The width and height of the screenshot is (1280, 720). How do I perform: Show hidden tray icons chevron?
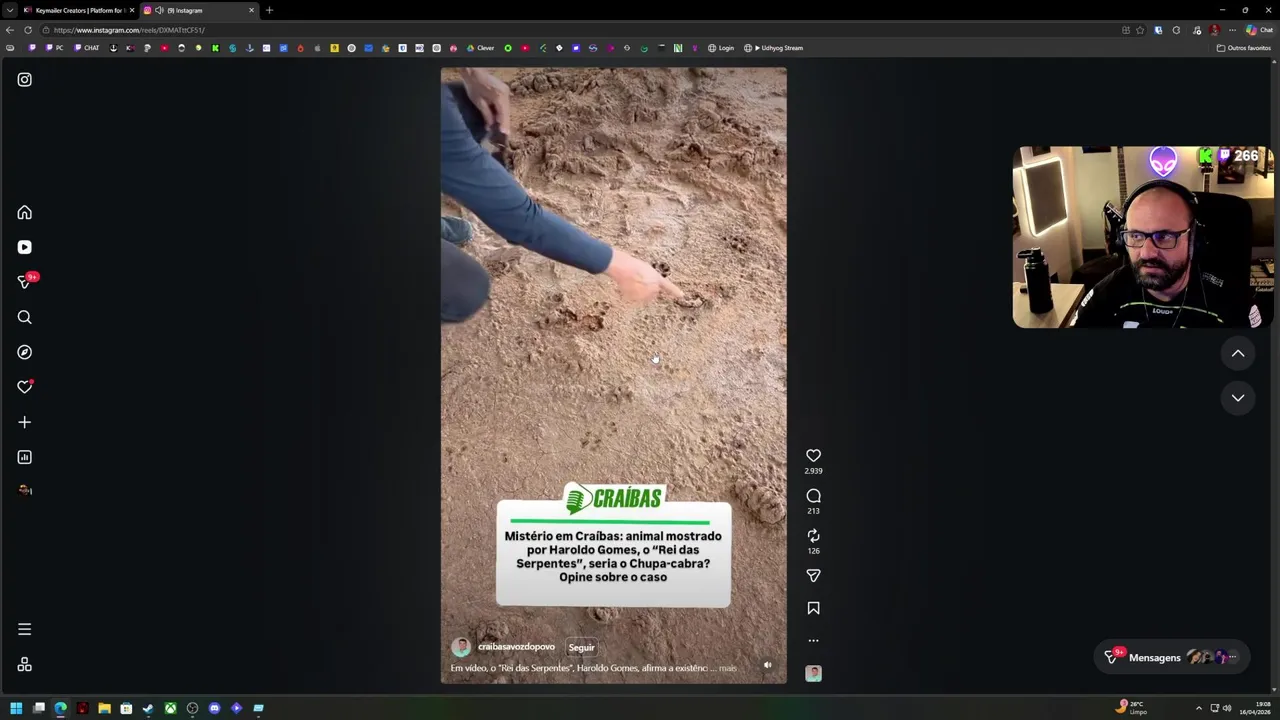pyautogui.click(x=1198, y=708)
